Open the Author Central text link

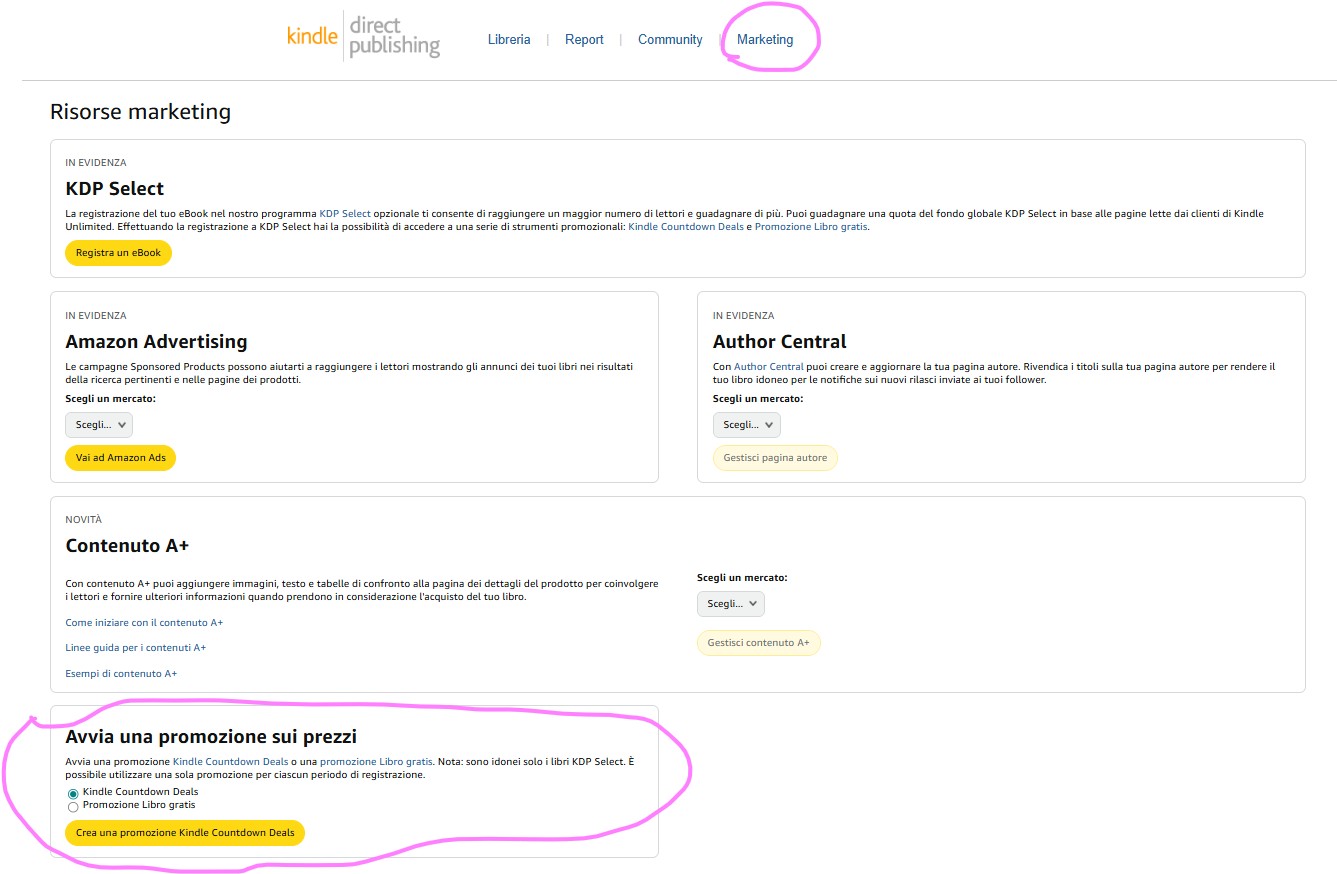point(769,367)
